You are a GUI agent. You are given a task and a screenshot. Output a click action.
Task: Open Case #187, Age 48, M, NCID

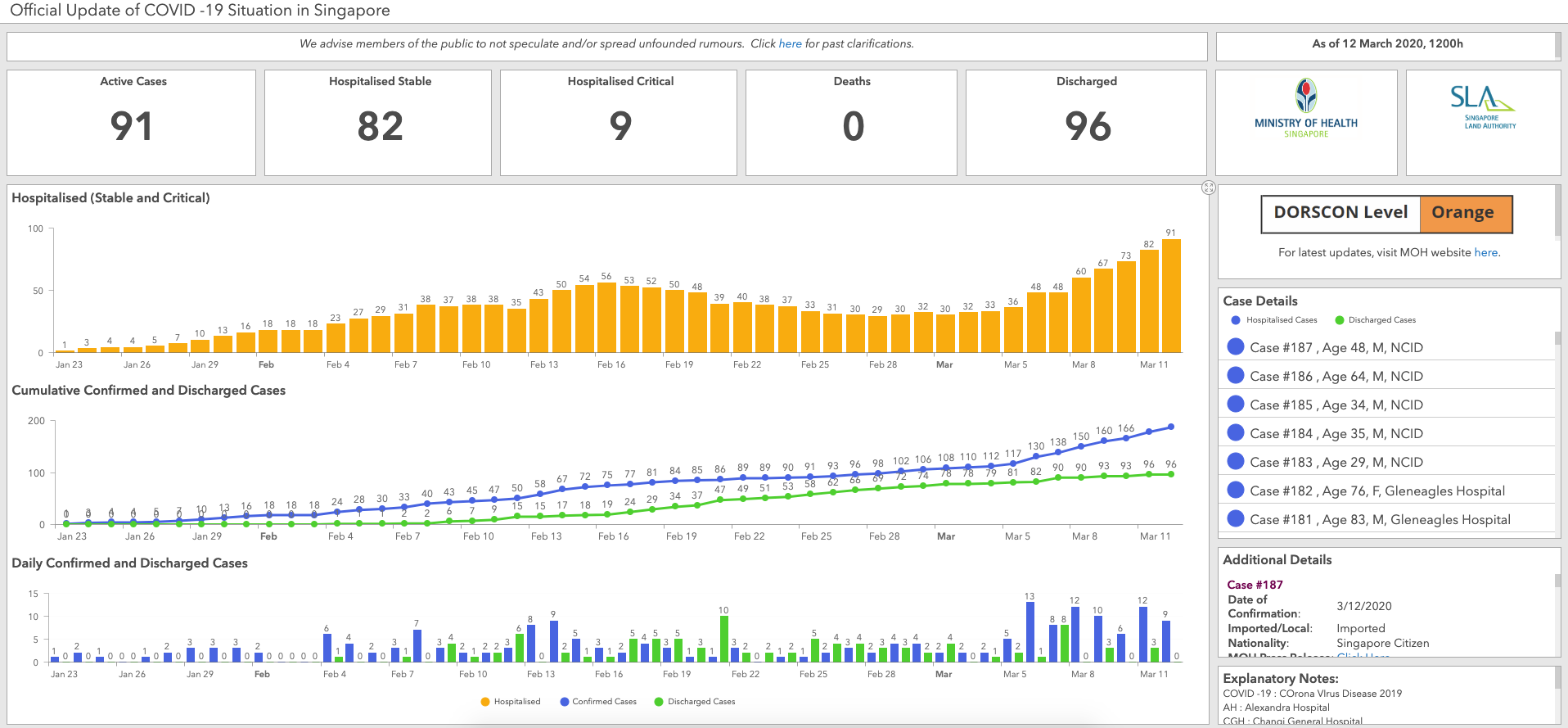[x=1387, y=347]
